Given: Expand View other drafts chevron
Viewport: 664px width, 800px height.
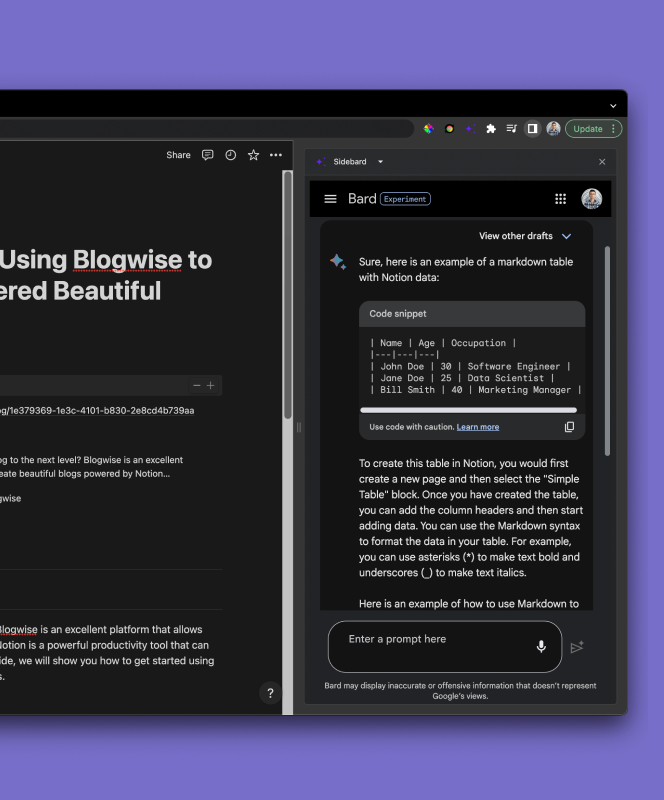Looking at the screenshot, I should tap(566, 236).
